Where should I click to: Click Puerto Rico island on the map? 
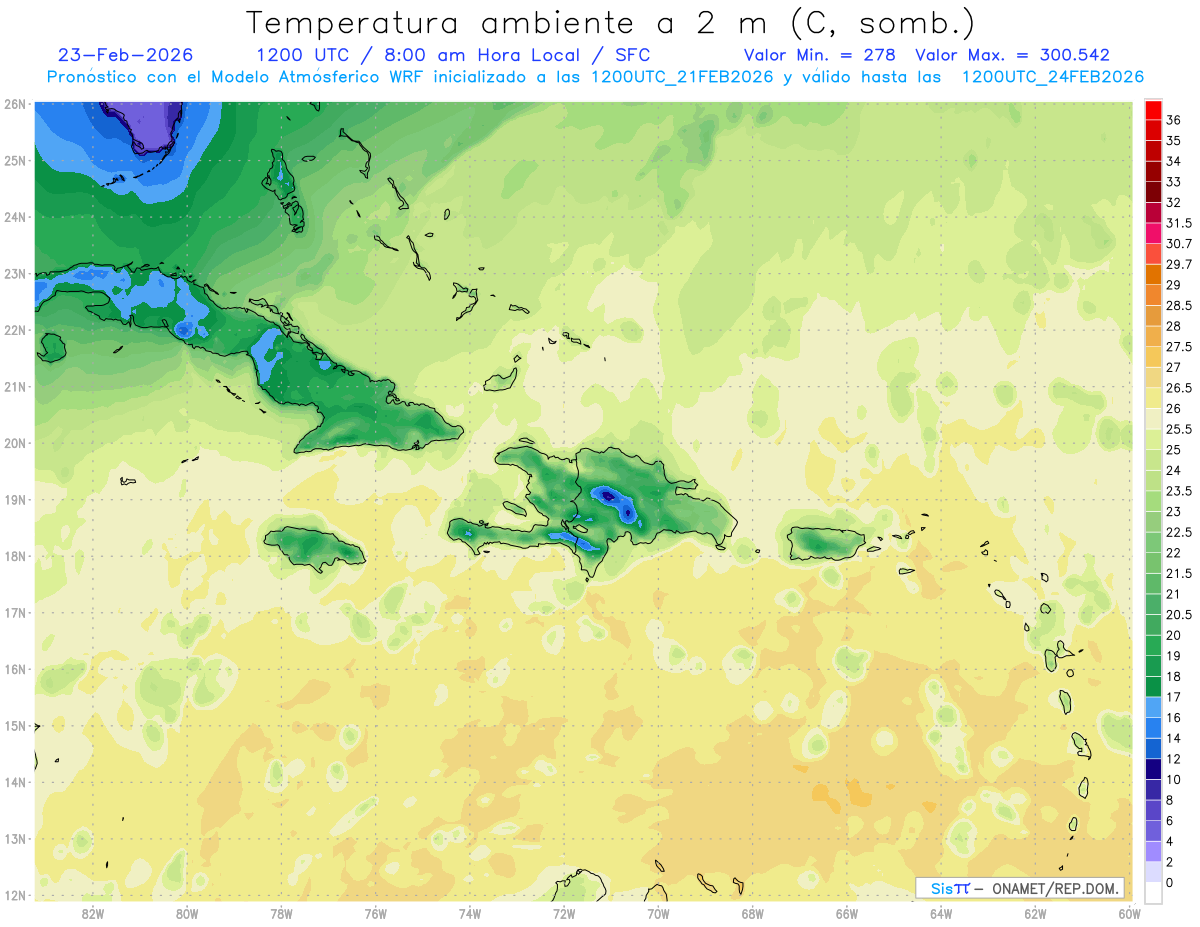click(x=827, y=543)
